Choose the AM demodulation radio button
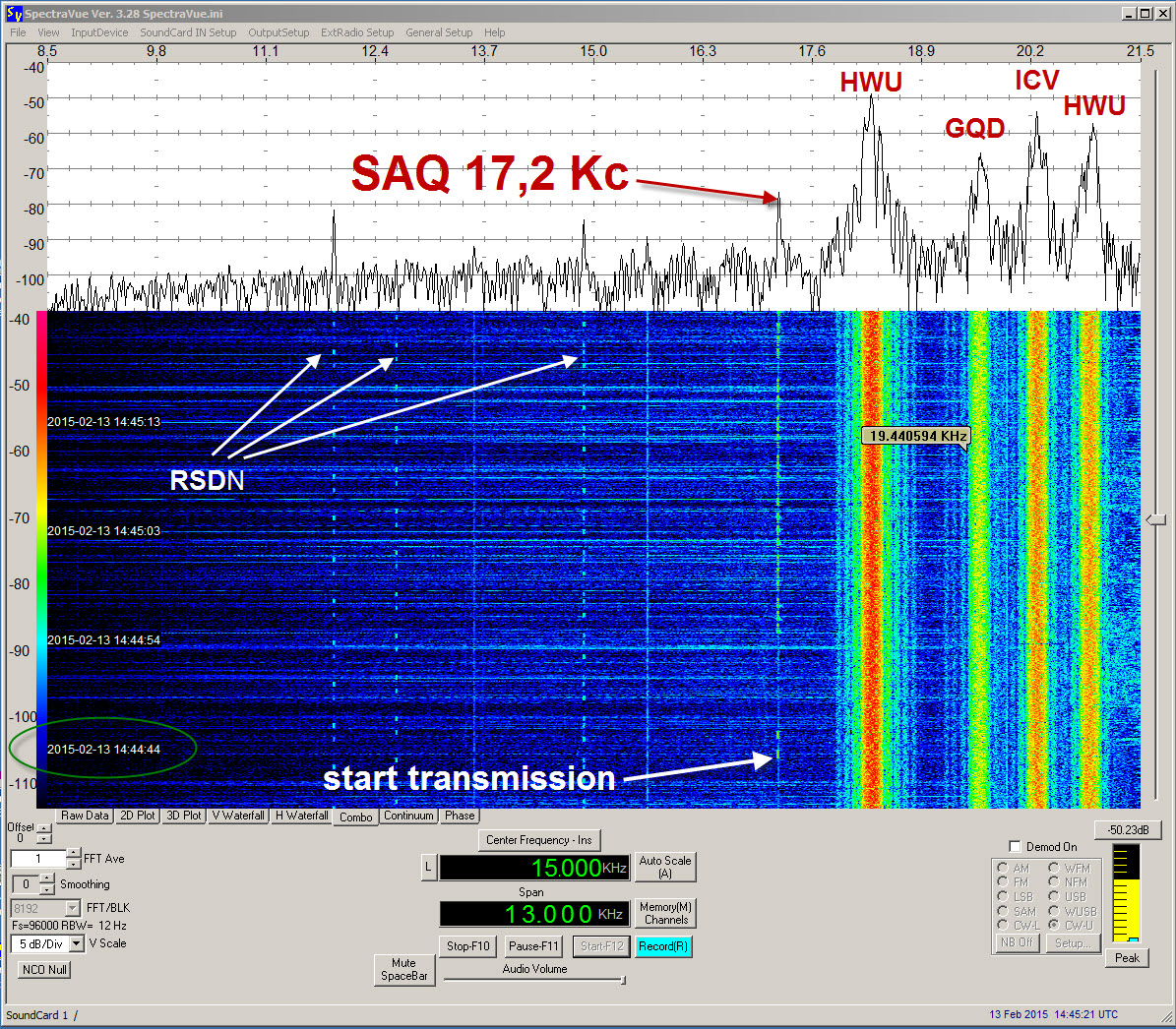 pyautogui.click(x=1003, y=869)
